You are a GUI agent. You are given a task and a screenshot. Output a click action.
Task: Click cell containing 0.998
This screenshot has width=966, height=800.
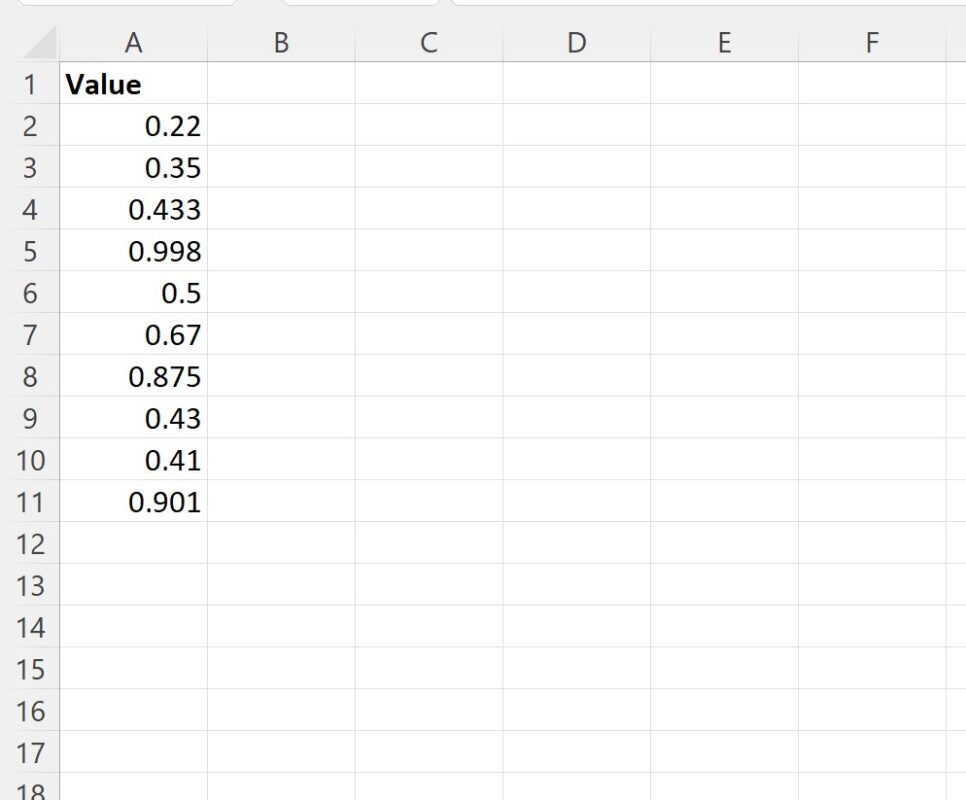(133, 252)
